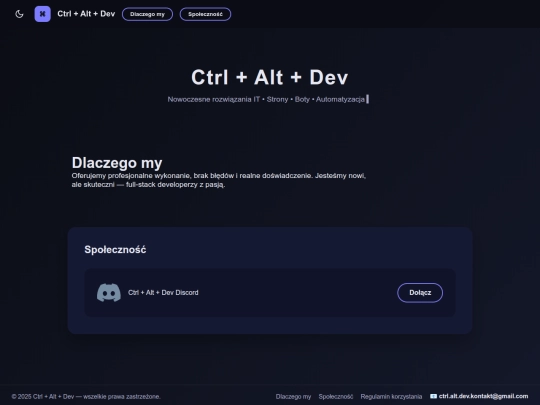The image size is (540, 405).
Task: Click the main Ctrl + Alt + Dev heading
Action: 270,77
